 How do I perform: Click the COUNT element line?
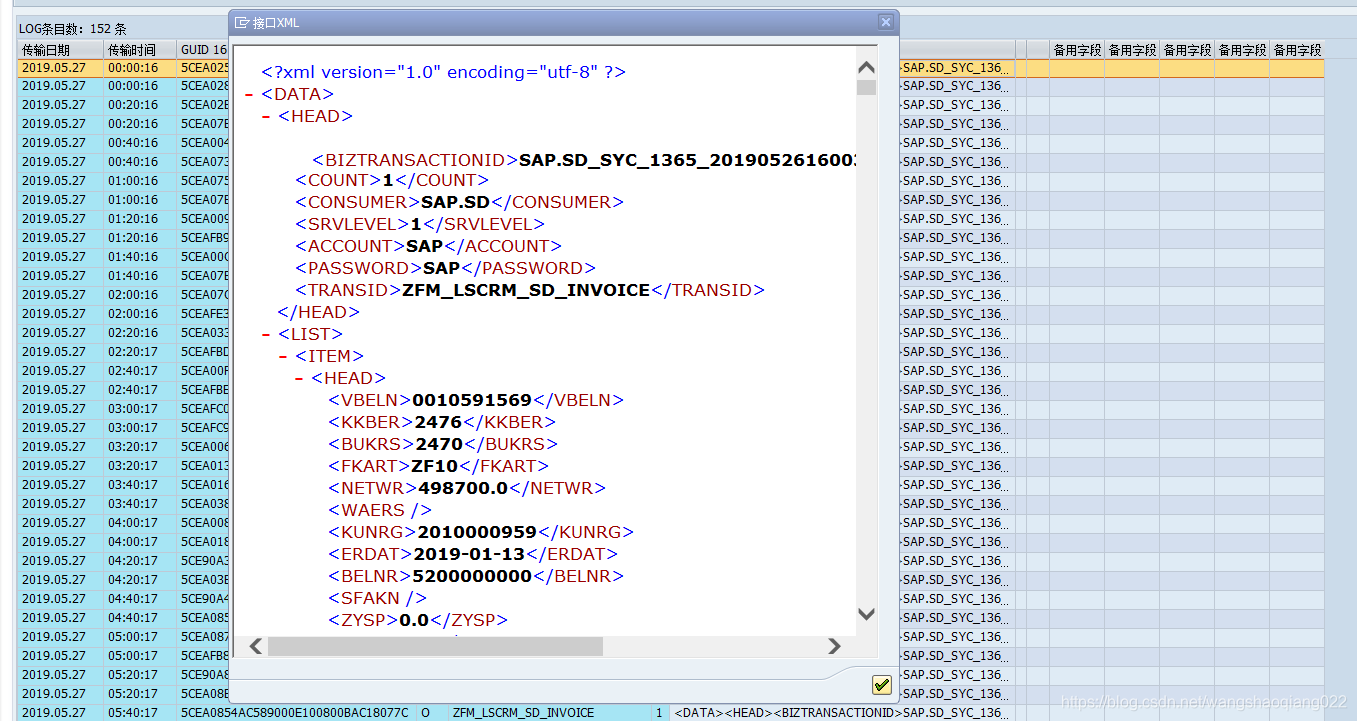pyautogui.click(x=392, y=181)
